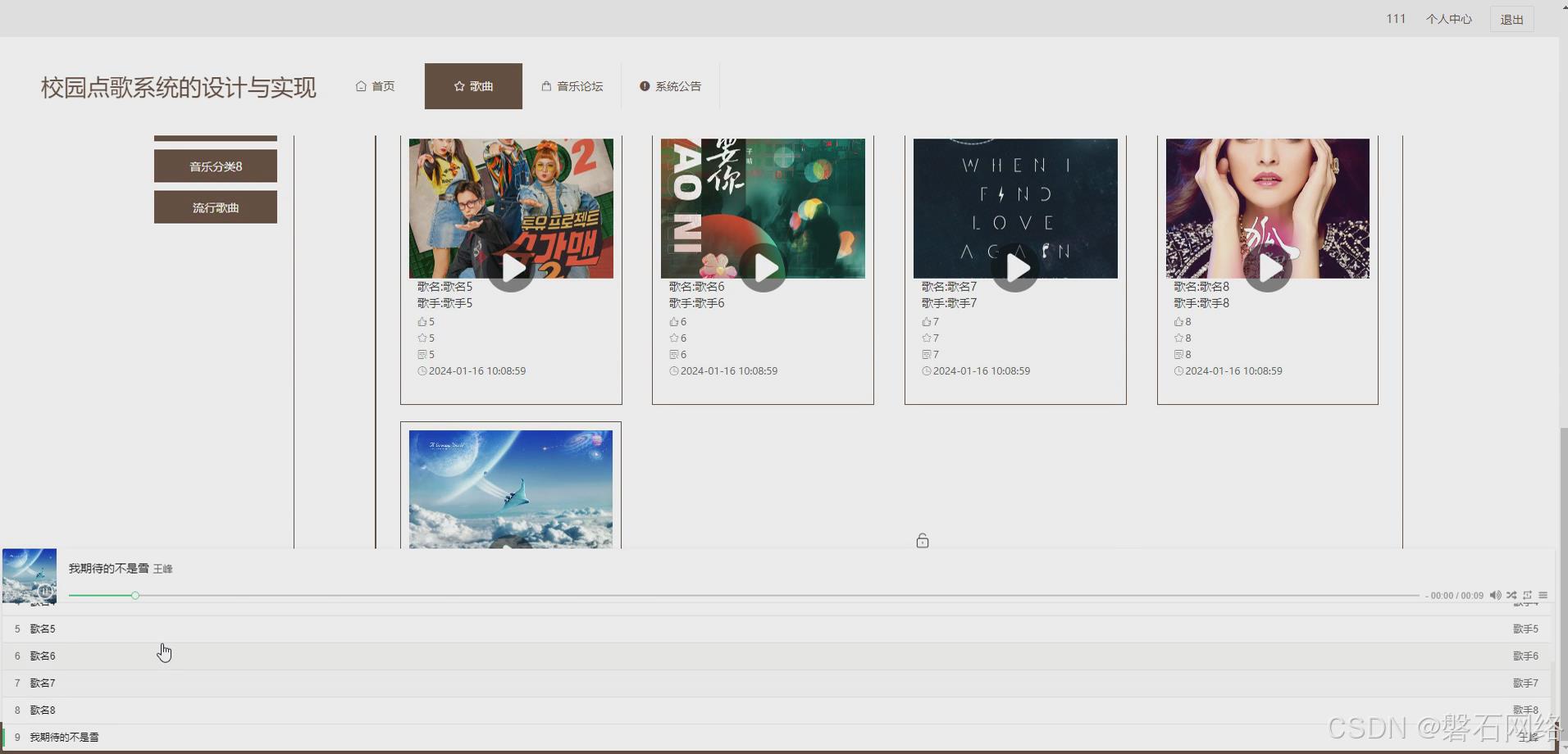Click thumbs-up icon on 歌名6 card
Image resolution: width=1568 pixels, height=754 pixels.
coord(673,322)
